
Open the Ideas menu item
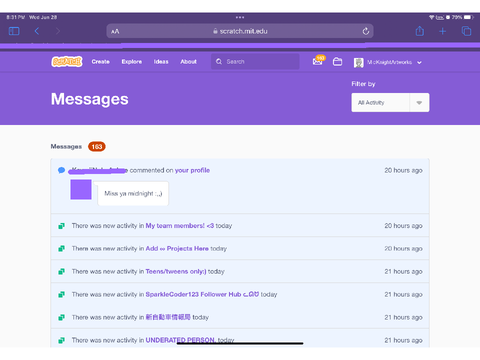coord(161,62)
